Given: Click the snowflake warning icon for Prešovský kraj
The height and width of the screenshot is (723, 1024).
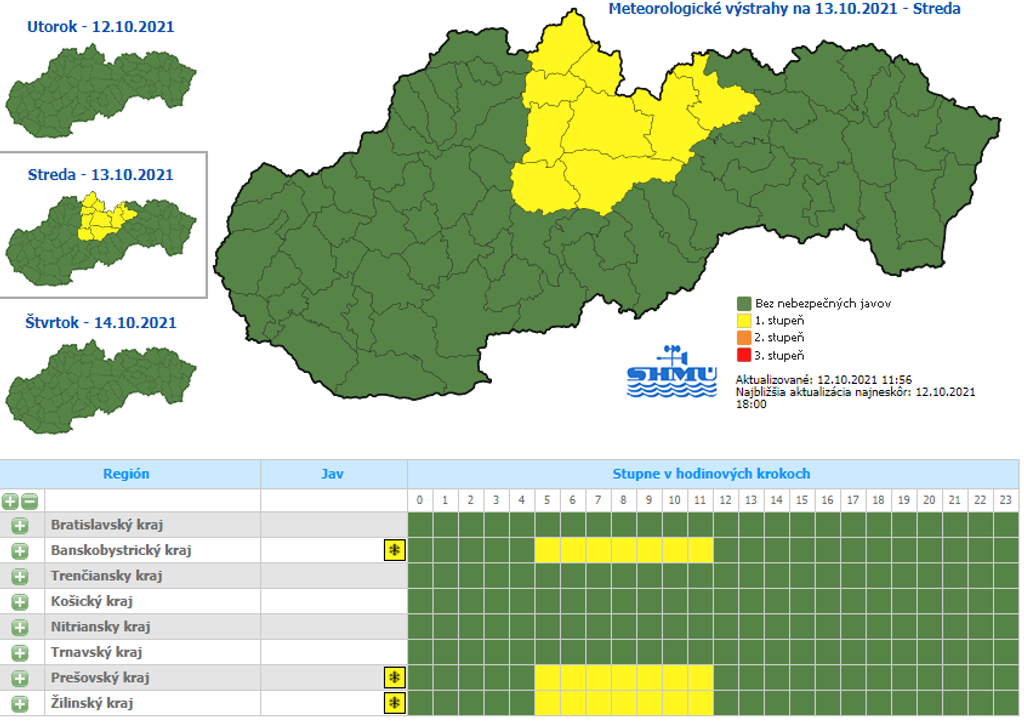Looking at the screenshot, I should (x=395, y=678).
